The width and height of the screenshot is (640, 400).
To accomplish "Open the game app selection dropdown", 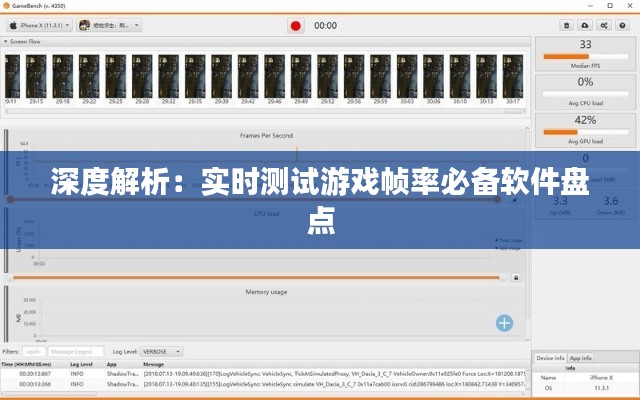I will coord(109,25).
